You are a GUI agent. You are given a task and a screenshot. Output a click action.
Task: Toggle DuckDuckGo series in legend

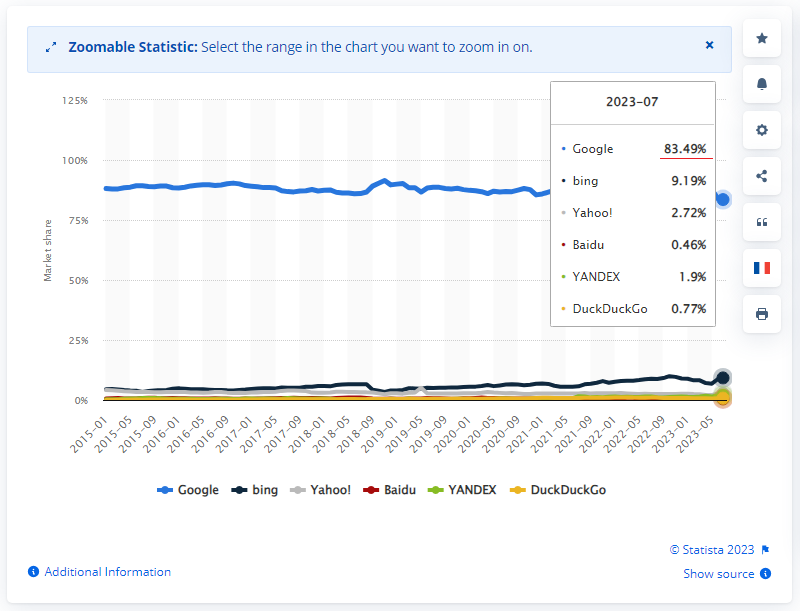point(558,490)
